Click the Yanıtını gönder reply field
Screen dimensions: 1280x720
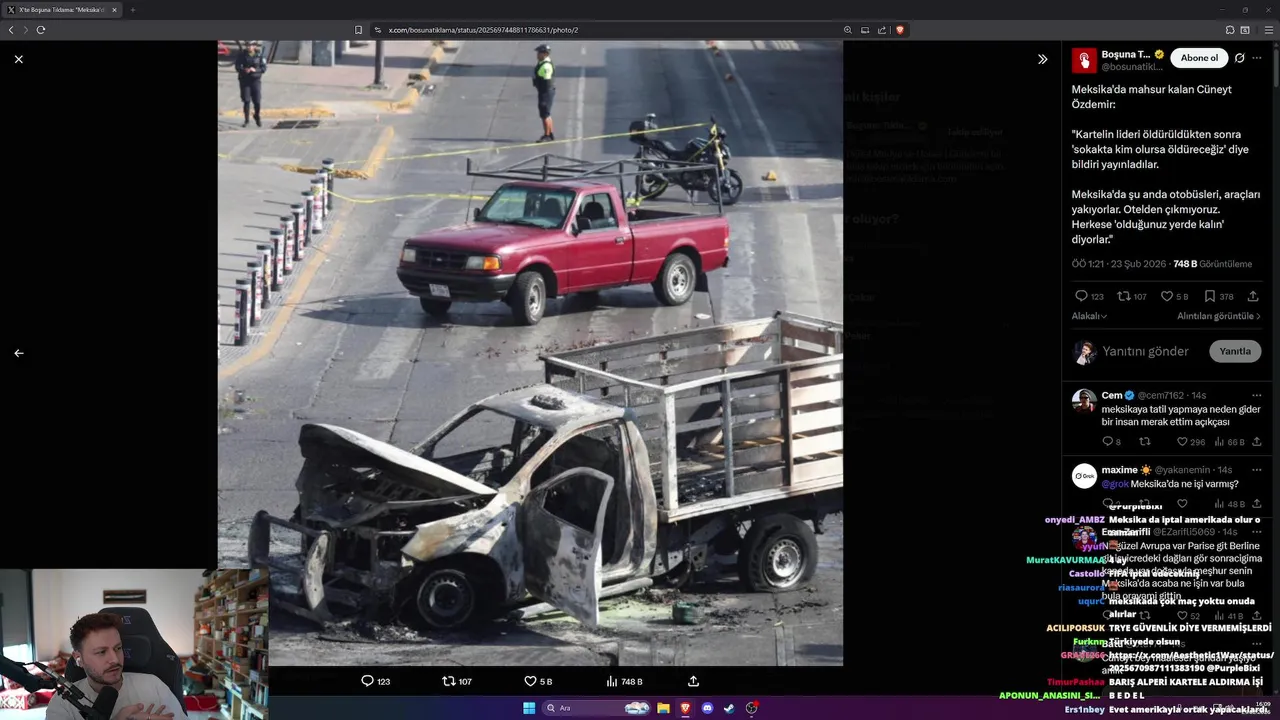(x=1145, y=351)
